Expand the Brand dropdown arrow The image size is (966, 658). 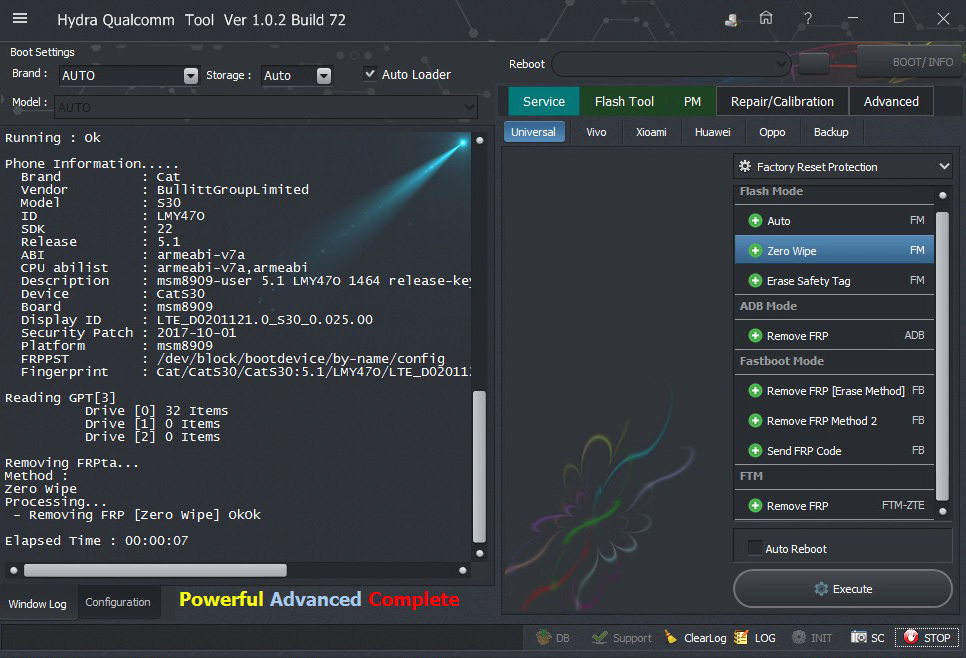click(191, 75)
